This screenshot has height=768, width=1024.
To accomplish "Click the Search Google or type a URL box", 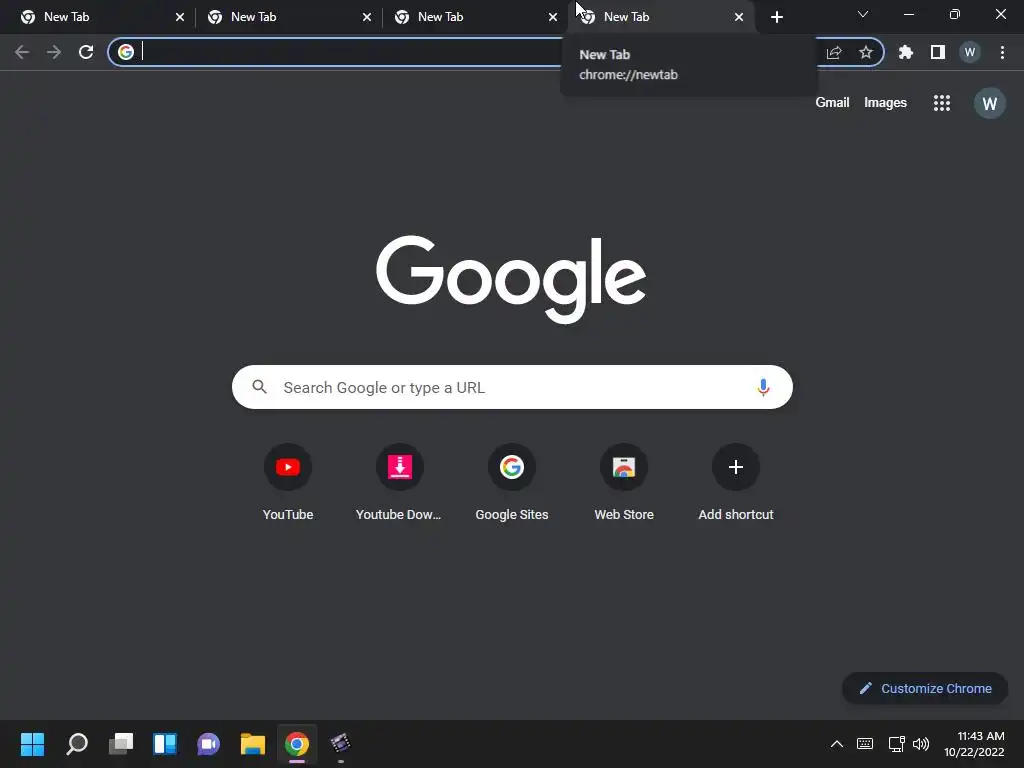I will (x=512, y=387).
